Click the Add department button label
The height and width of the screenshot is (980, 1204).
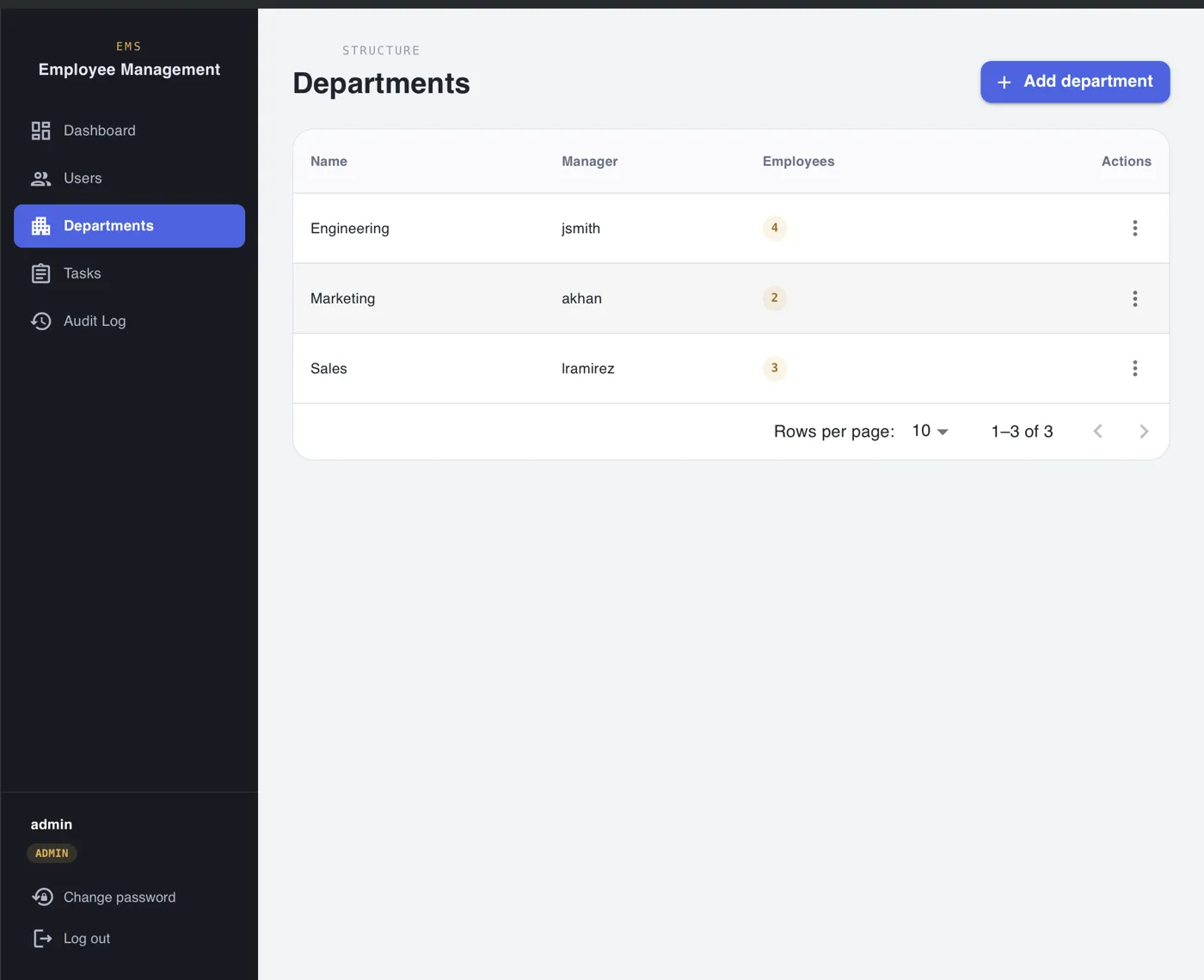pyautogui.click(x=1088, y=82)
